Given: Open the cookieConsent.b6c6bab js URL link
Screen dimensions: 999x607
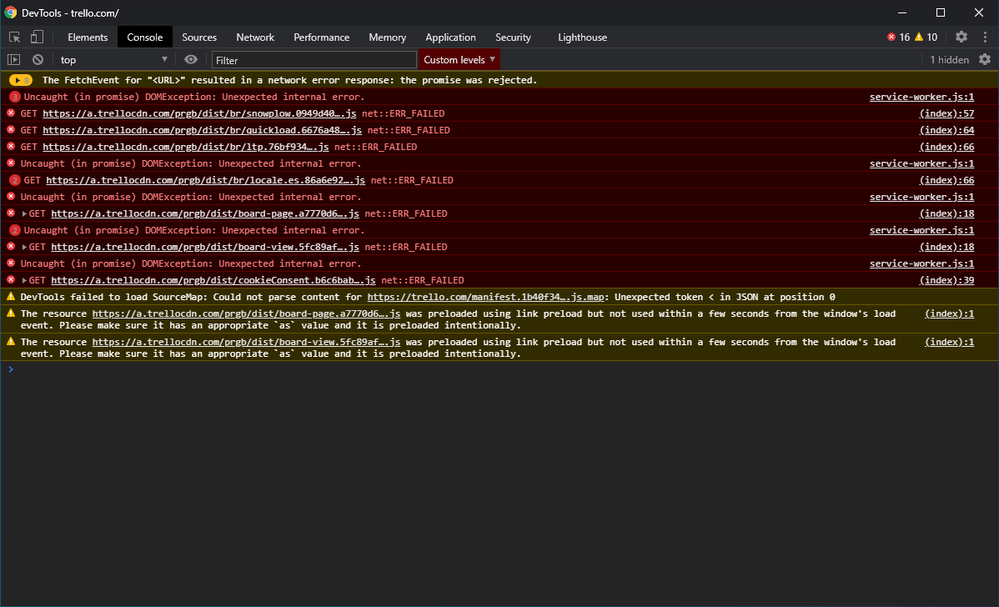Looking at the screenshot, I should [x=213, y=280].
